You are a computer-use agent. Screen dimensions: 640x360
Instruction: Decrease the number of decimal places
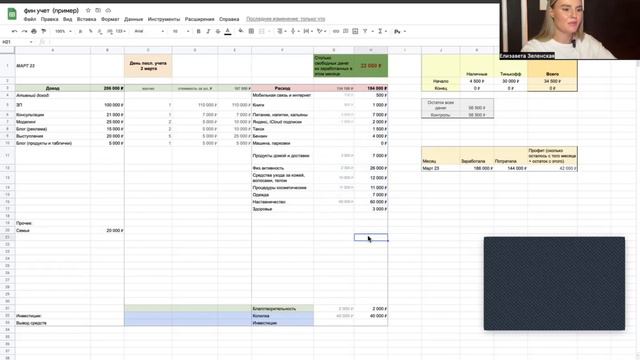point(100,31)
